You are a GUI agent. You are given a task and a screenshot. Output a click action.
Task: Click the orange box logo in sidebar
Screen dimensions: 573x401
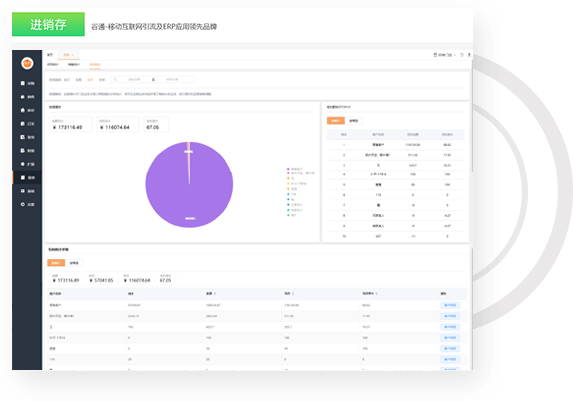pyautogui.click(x=27, y=63)
